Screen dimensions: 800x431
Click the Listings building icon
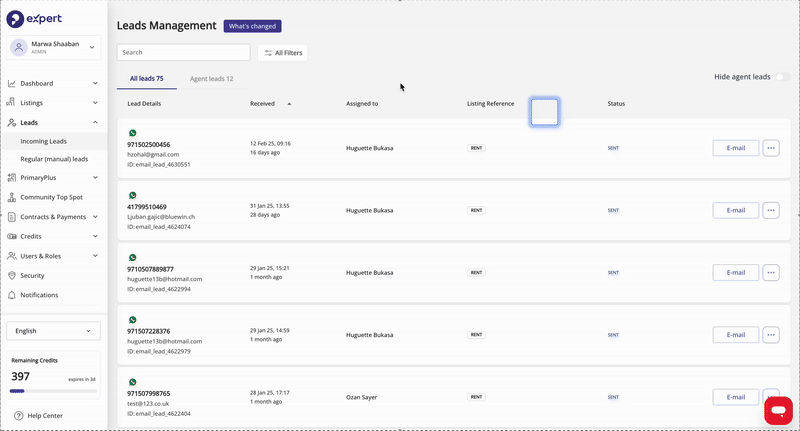coord(11,103)
